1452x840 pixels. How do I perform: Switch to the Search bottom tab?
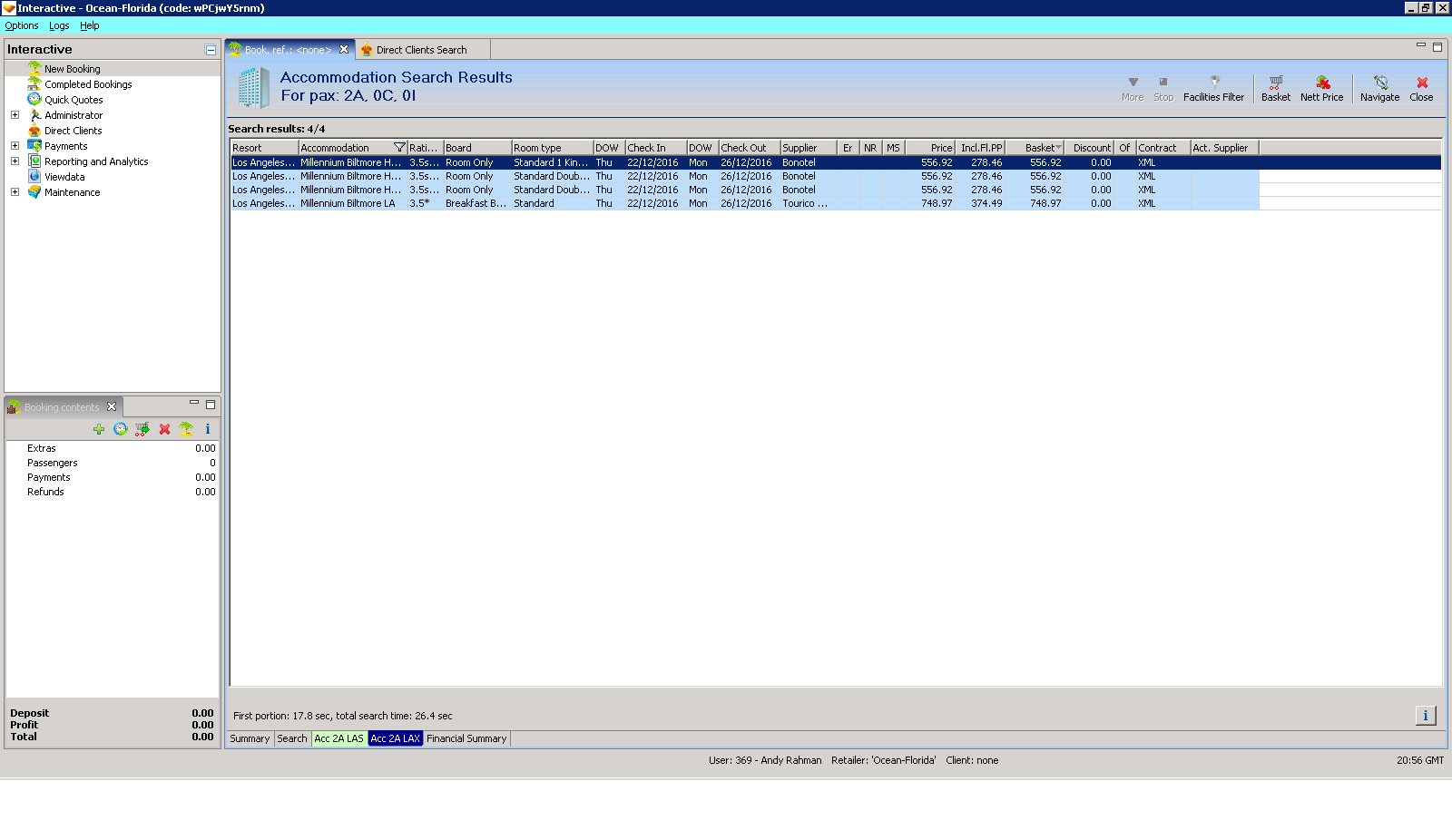(x=292, y=738)
